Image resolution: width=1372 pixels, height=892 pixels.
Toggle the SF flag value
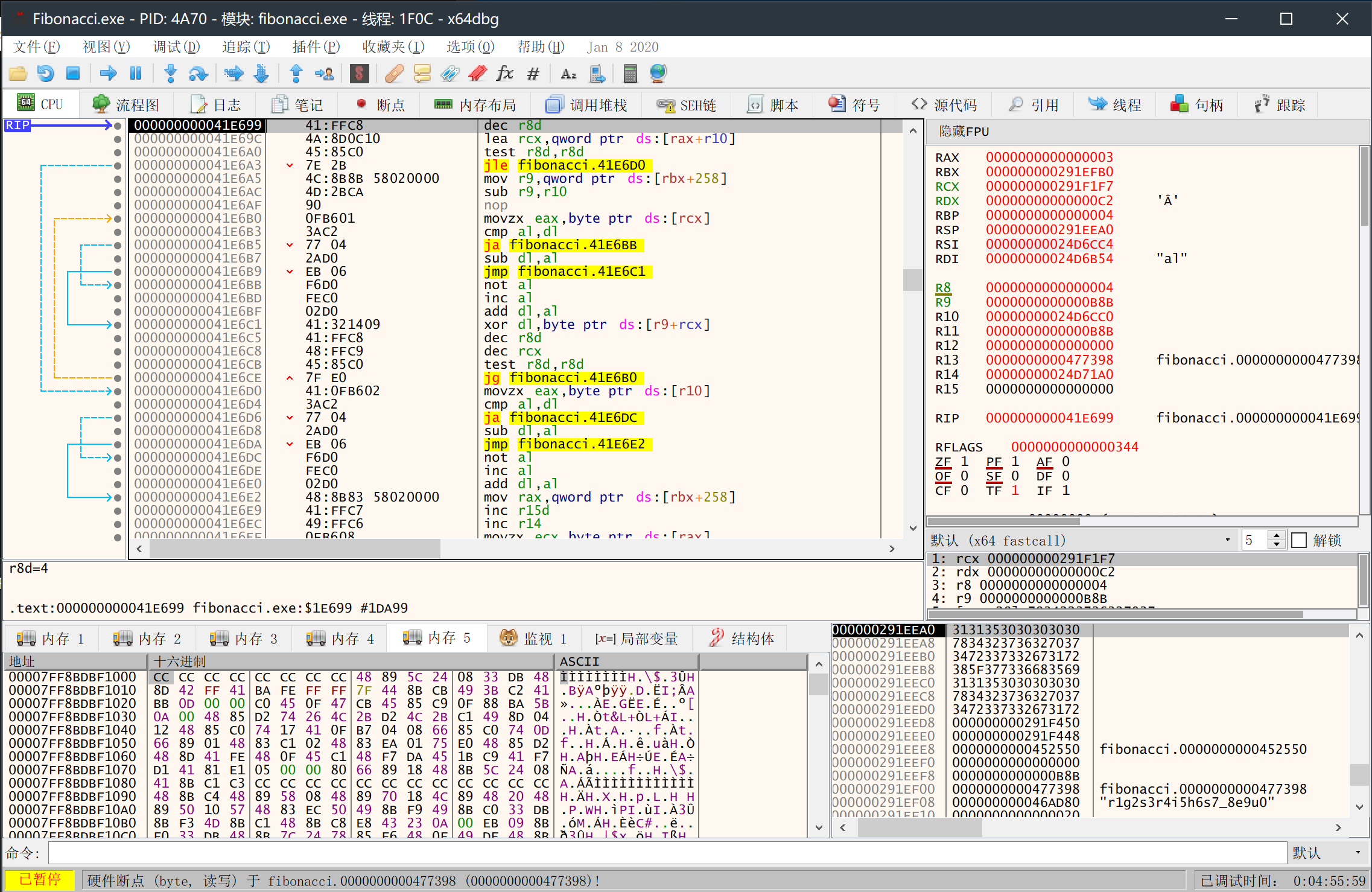coord(1015,476)
